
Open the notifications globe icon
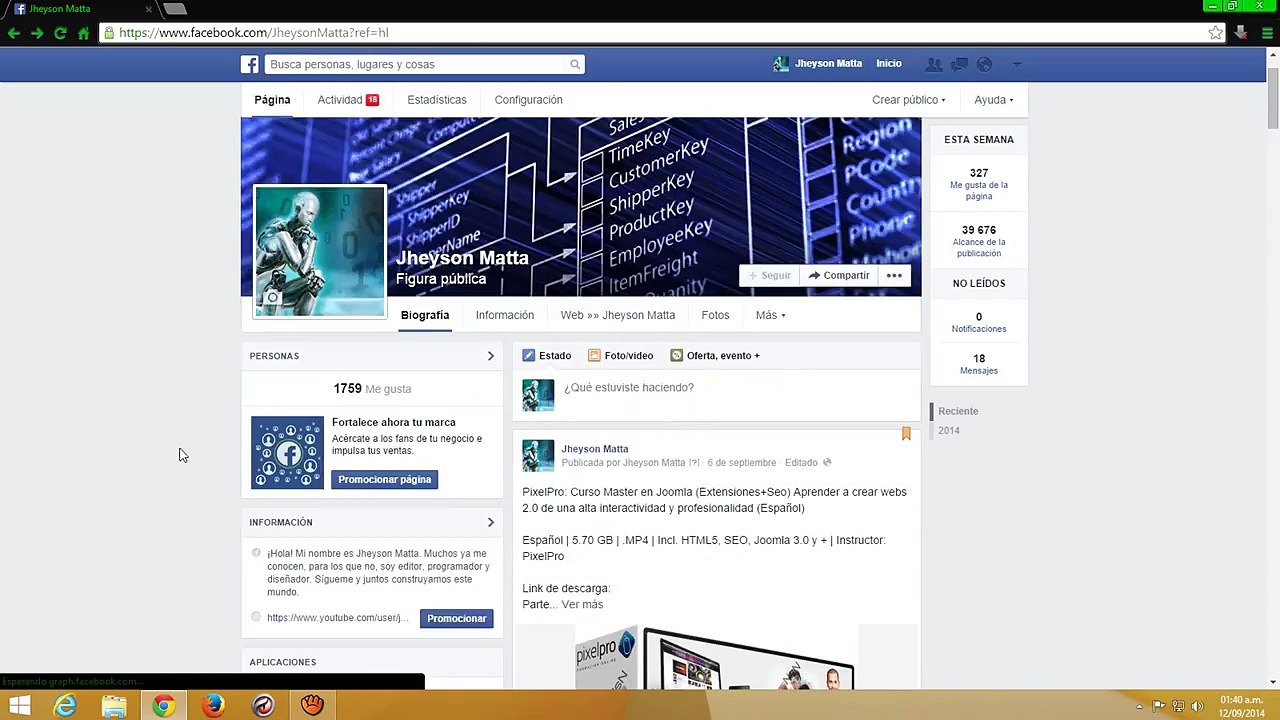(984, 64)
